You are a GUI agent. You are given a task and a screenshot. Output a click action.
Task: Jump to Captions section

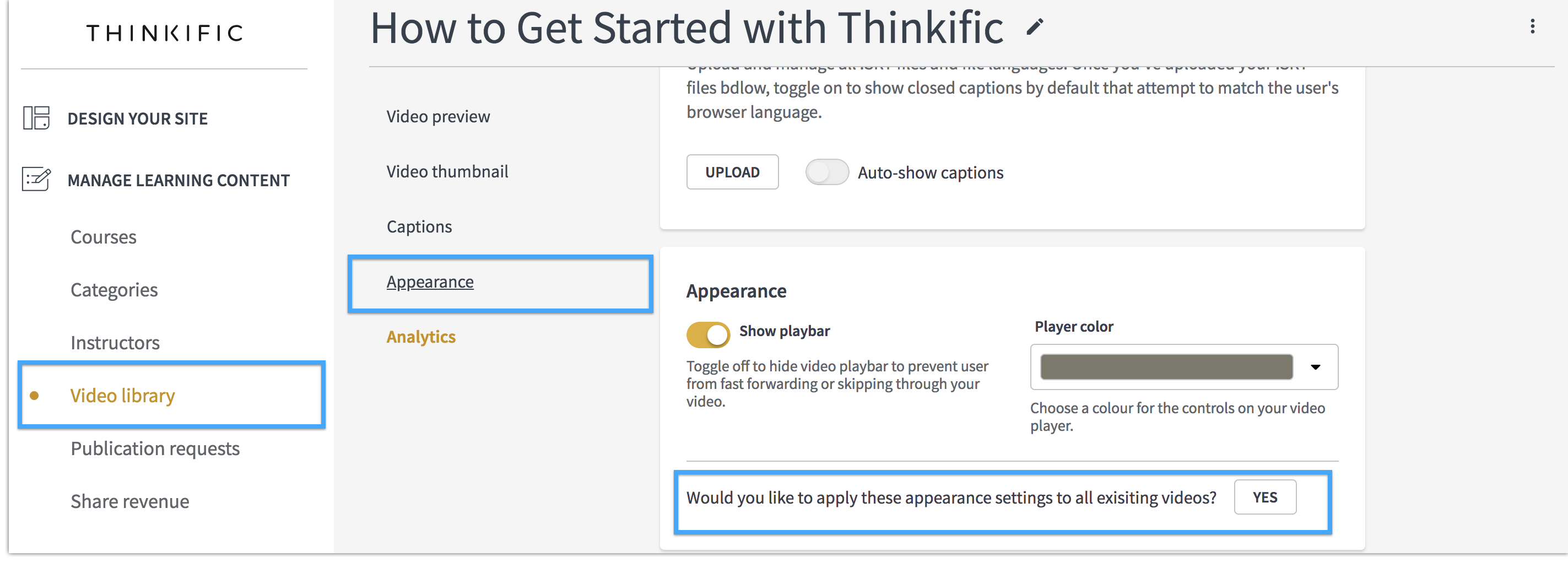click(x=419, y=226)
